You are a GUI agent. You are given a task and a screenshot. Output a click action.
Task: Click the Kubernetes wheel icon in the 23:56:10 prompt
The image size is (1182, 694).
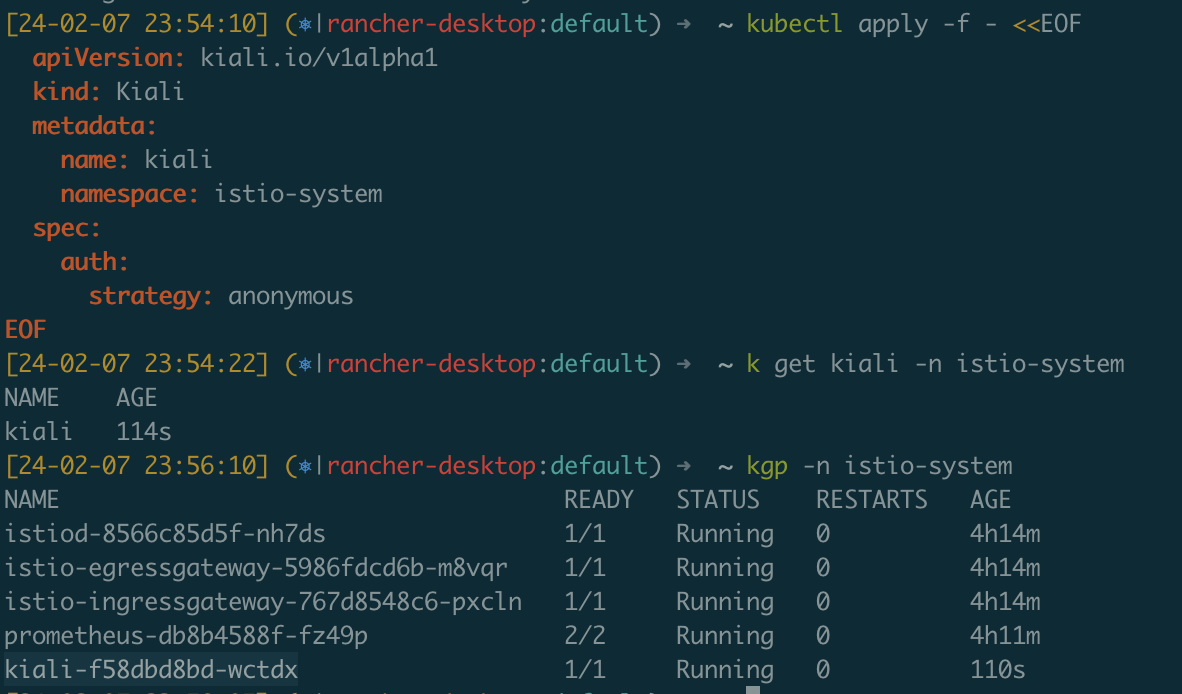[305, 466]
